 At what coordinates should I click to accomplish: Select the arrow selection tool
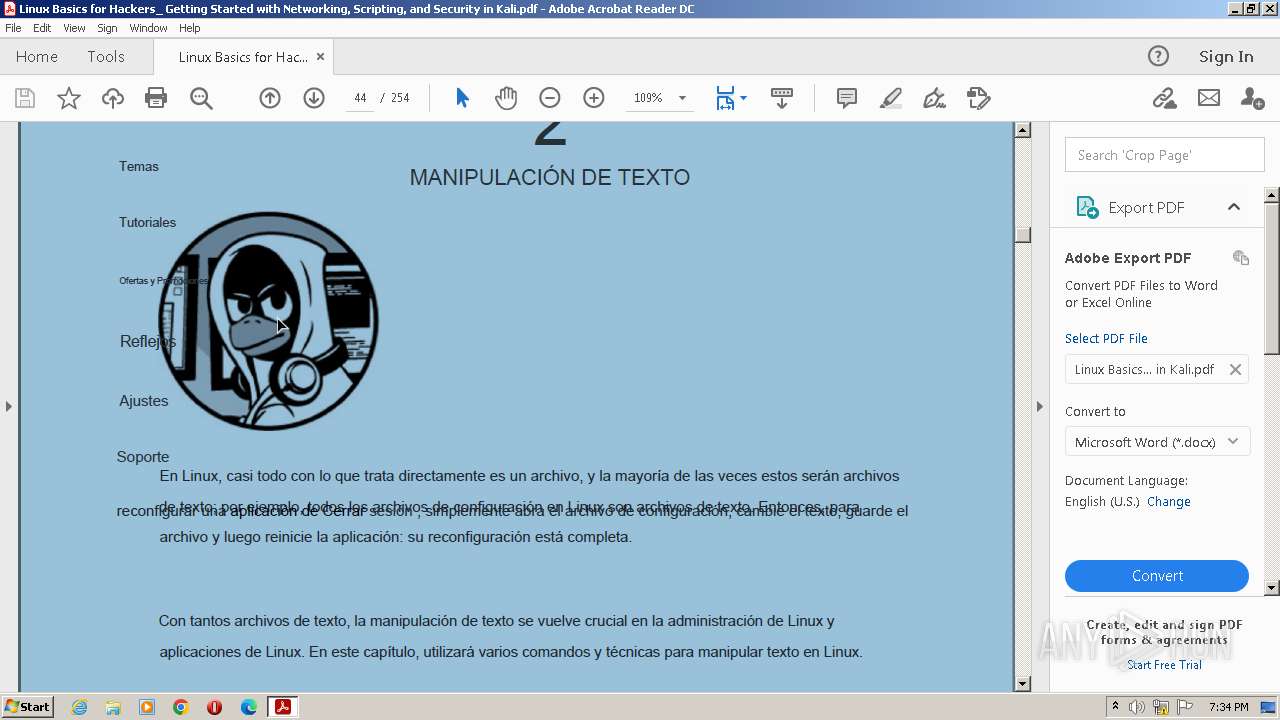point(462,98)
